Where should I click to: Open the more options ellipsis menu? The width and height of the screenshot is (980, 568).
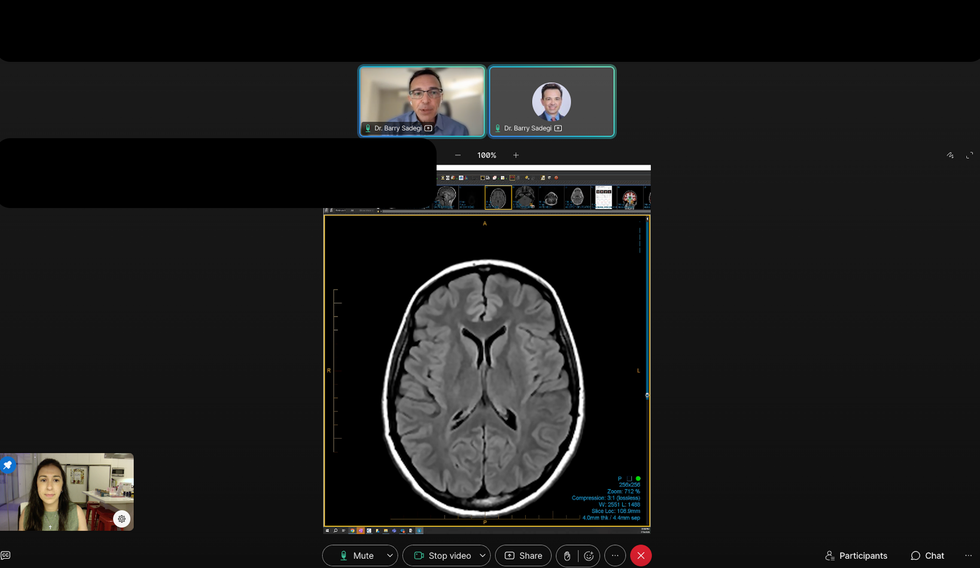point(616,556)
